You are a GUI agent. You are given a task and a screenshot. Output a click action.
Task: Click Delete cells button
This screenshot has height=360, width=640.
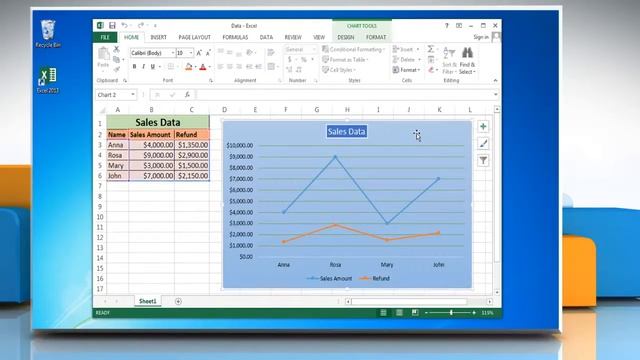tap(407, 60)
